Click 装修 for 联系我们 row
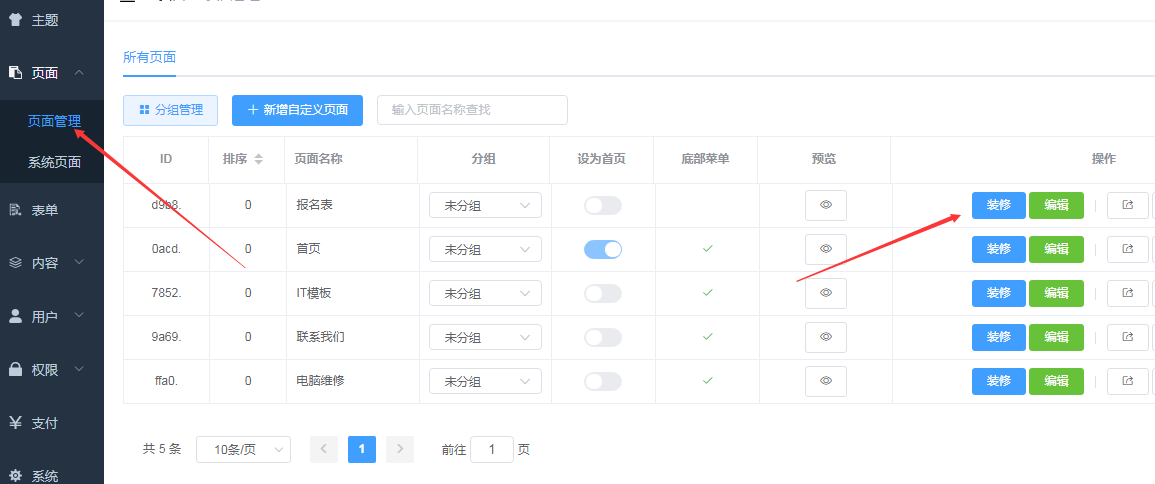The width and height of the screenshot is (1155, 484). click(999, 337)
